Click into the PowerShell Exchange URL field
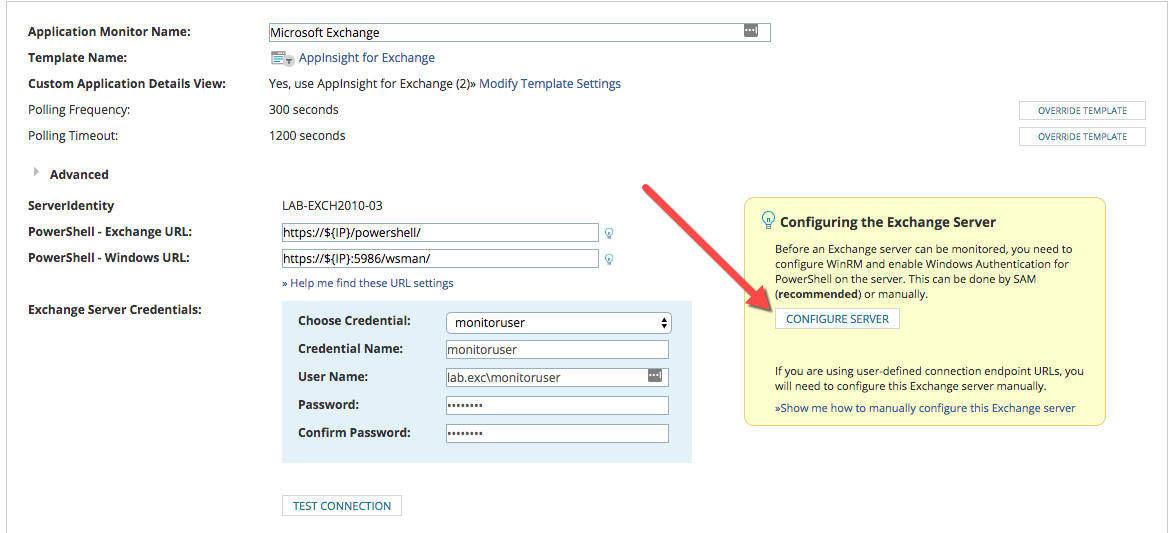The height and width of the screenshot is (533, 1172). [440, 233]
